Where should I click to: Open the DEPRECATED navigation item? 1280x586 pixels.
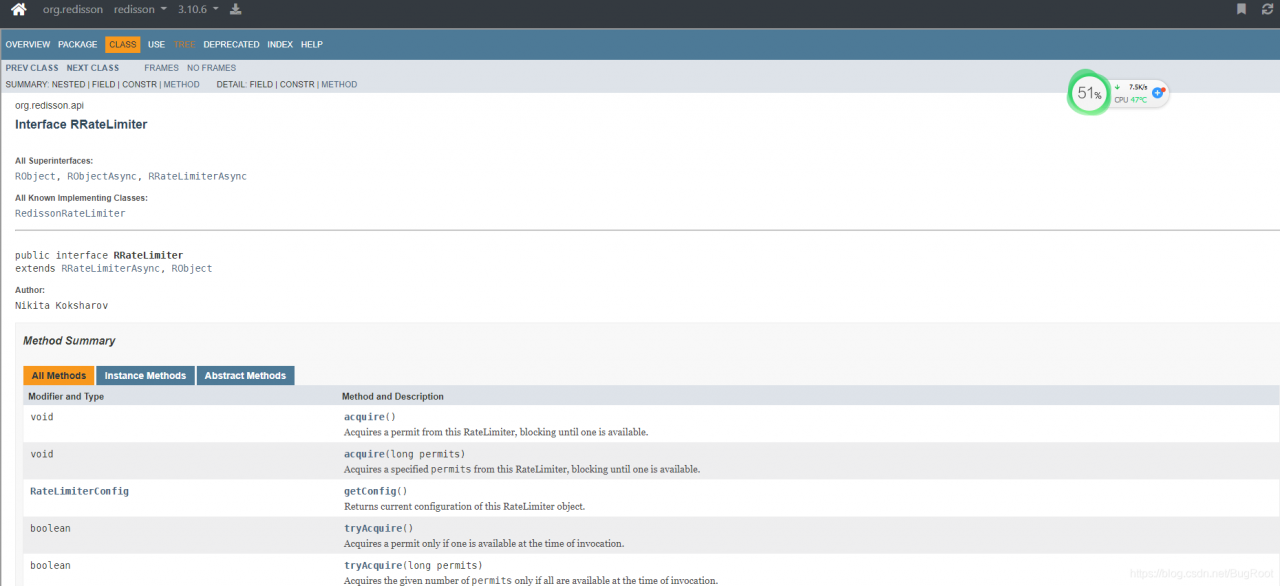tap(231, 45)
